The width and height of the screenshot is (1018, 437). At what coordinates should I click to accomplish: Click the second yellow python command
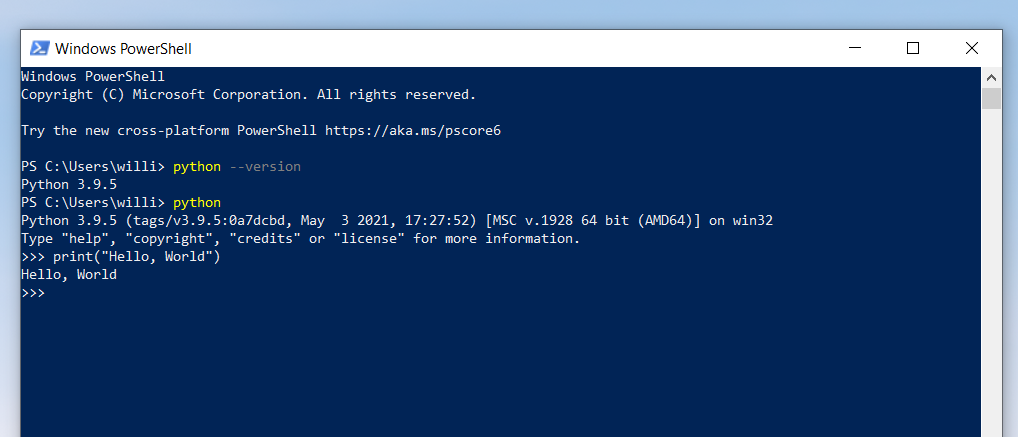pos(197,203)
